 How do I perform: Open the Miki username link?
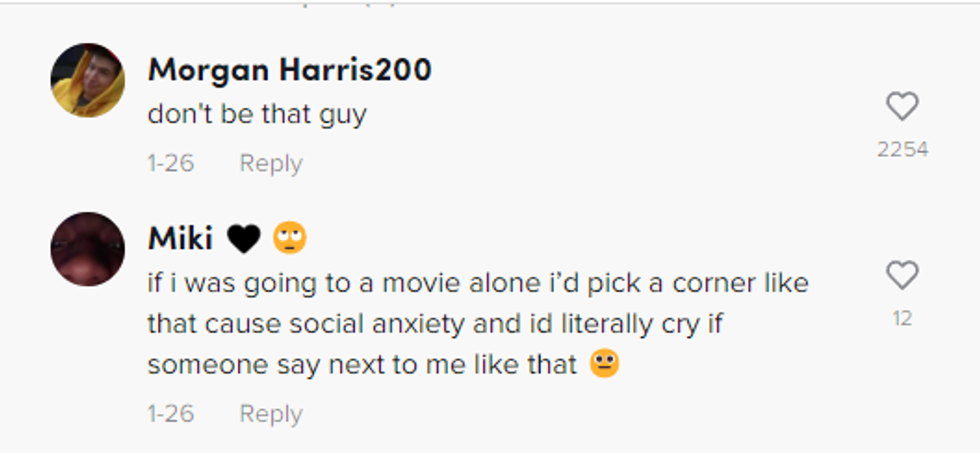coord(180,238)
